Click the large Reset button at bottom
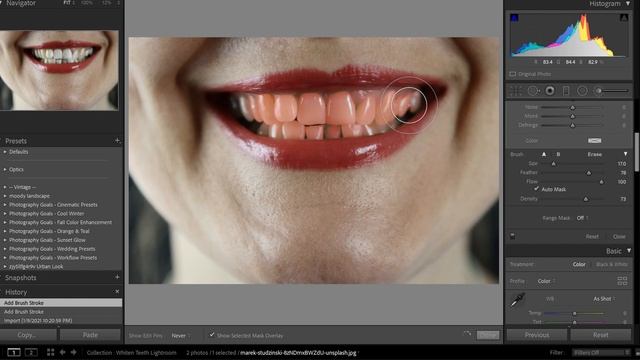Screen dimensions: 640x360 pos(600,335)
